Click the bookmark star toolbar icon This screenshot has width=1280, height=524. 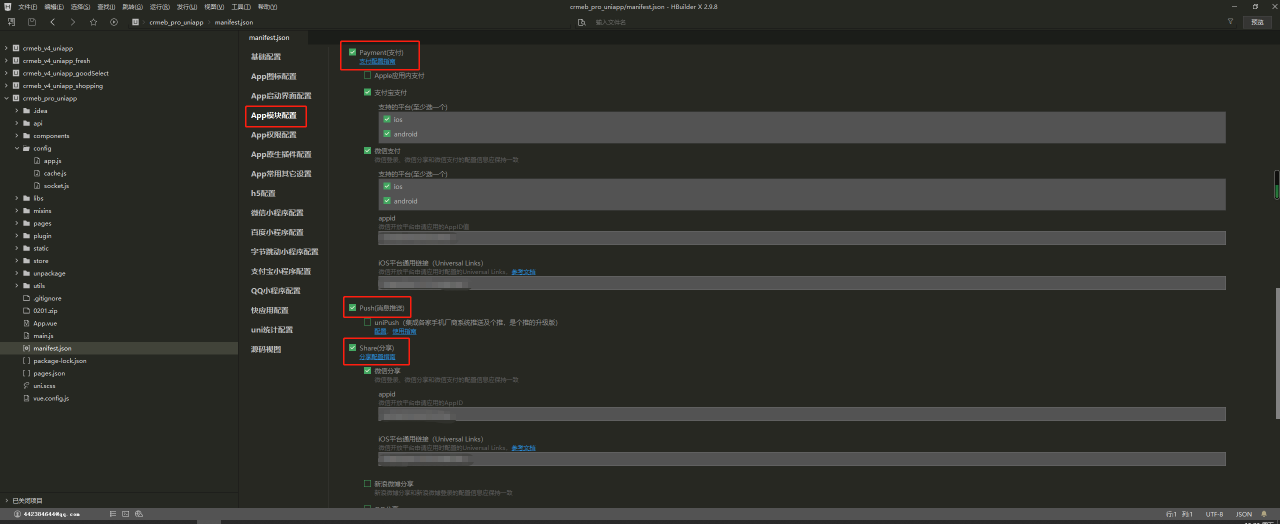tap(93, 21)
